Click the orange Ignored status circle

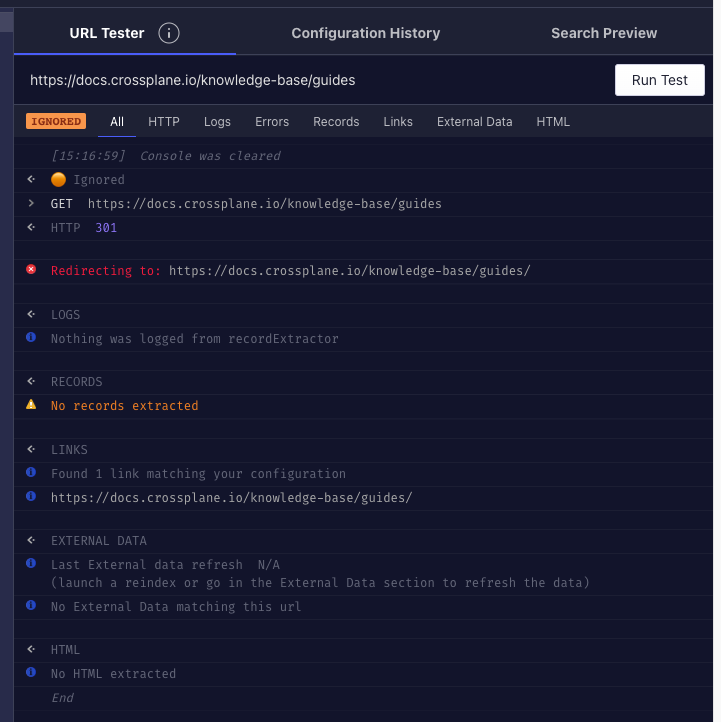(x=58, y=179)
